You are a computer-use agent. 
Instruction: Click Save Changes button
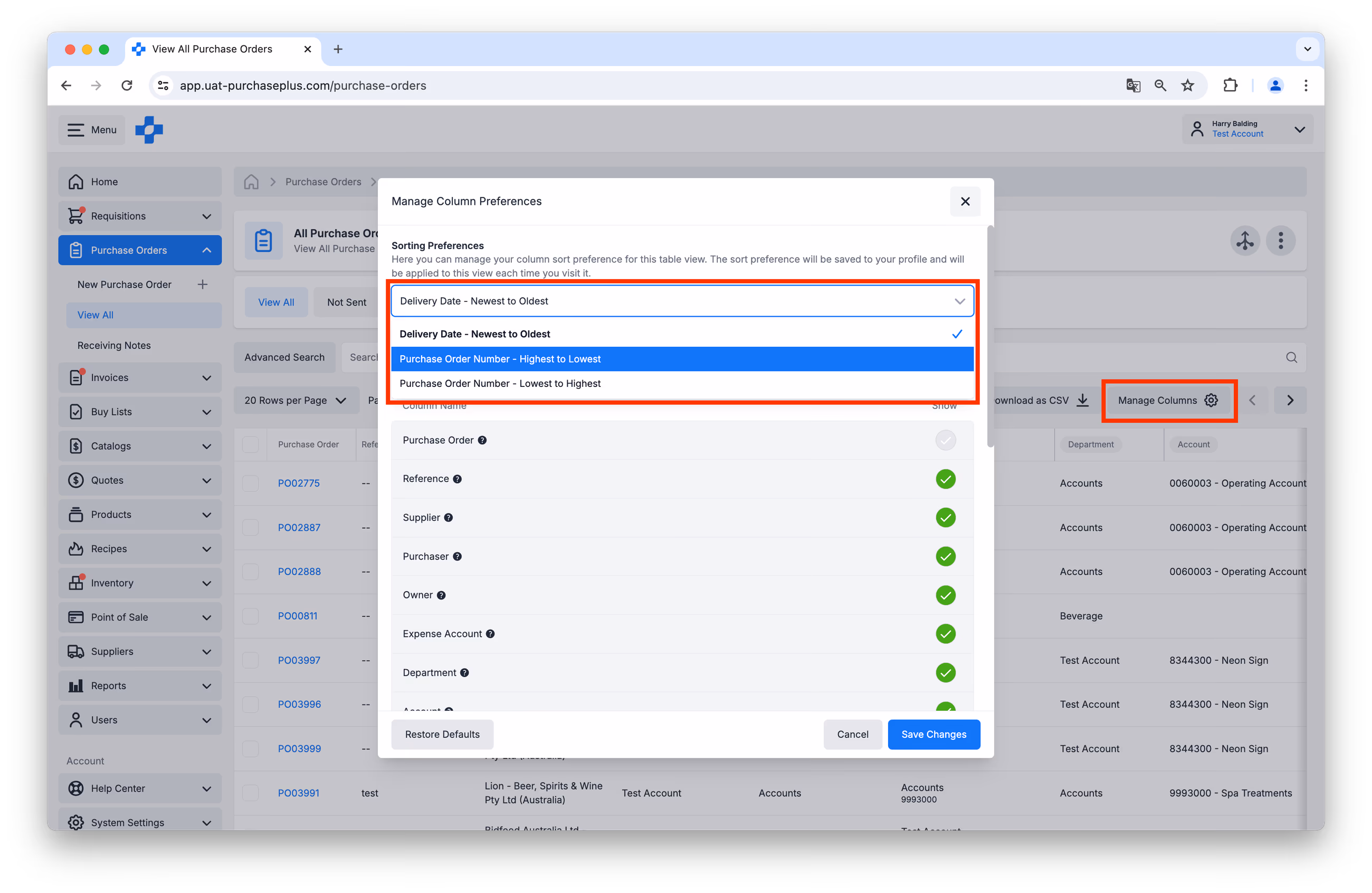pos(933,734)
